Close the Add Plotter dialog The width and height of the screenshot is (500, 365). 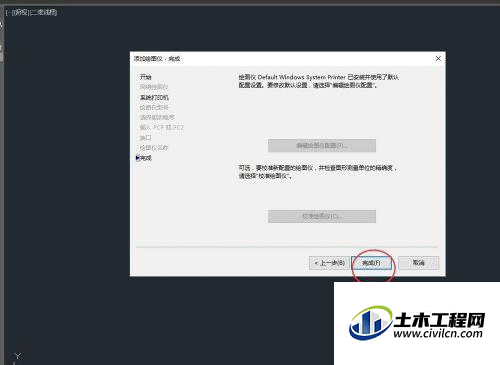[438, 59]
